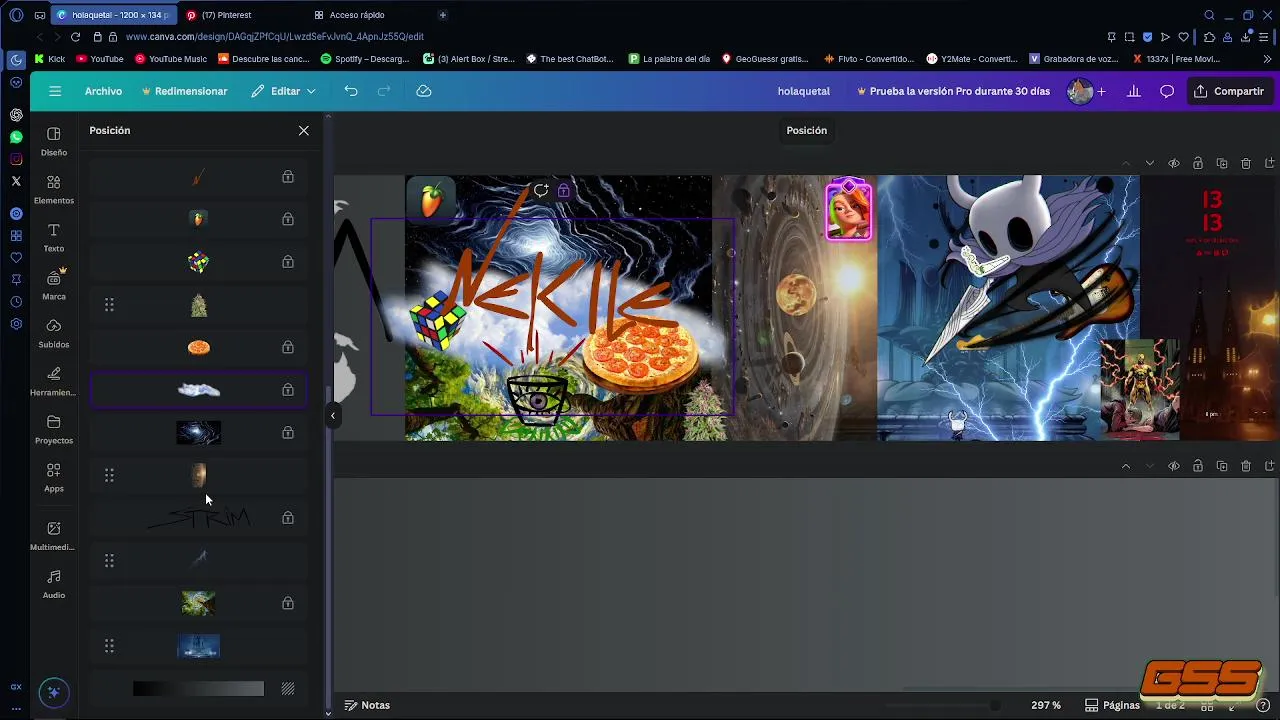
Task: Click the Canva magic assistant sparkle button
Action: pyautogui.click(x=54, y=692)
